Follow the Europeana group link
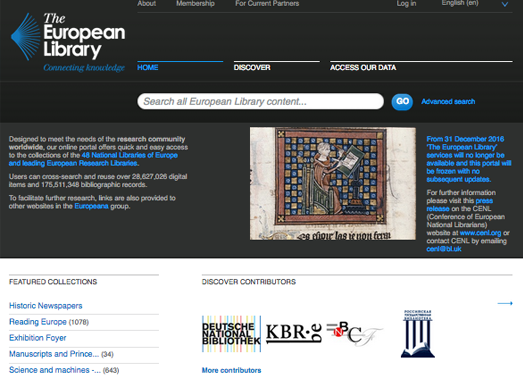523x375 pixels. [x=91, y=206]
